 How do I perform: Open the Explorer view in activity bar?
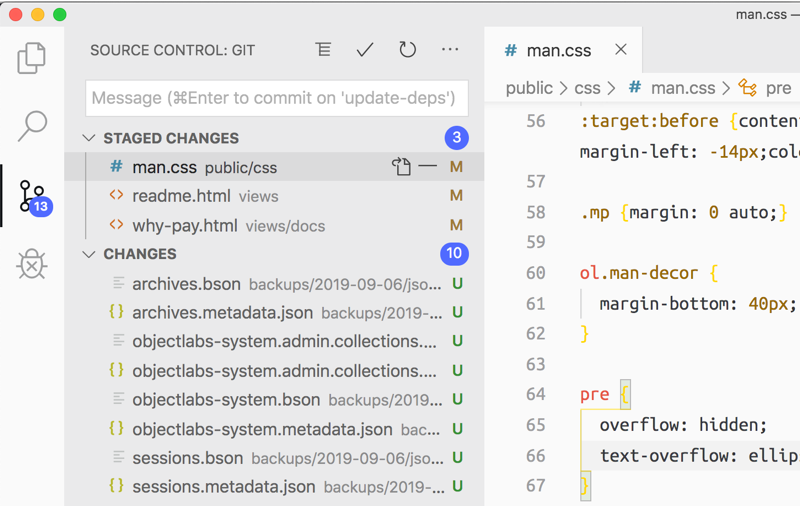[32, 58]
